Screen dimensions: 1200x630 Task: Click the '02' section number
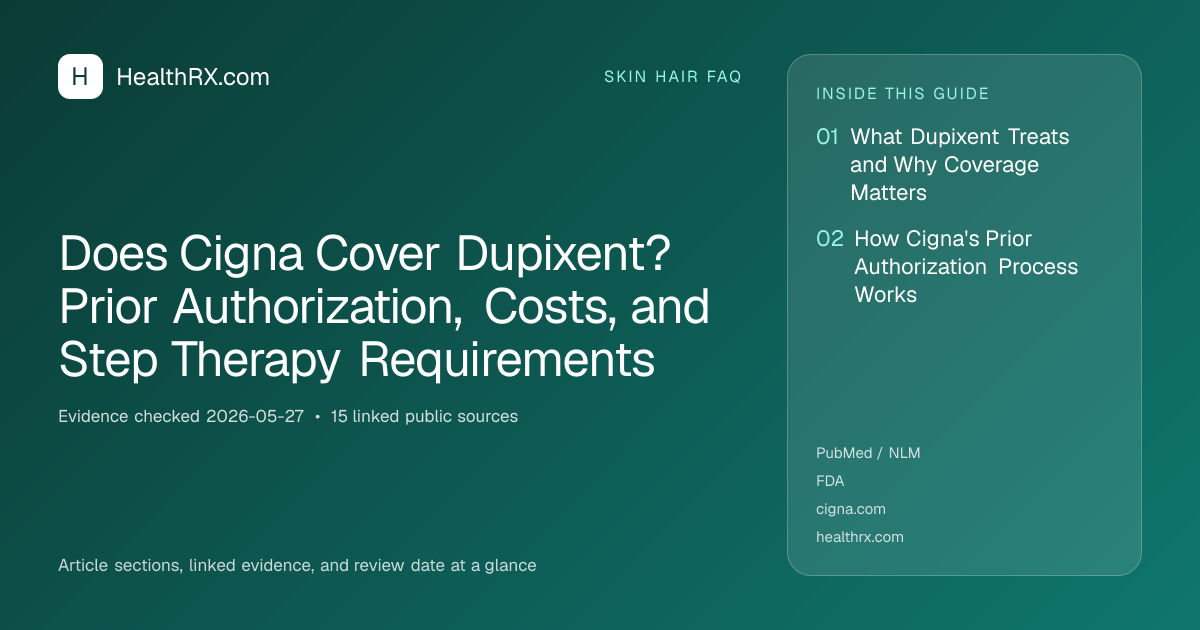tap(830, 239)
